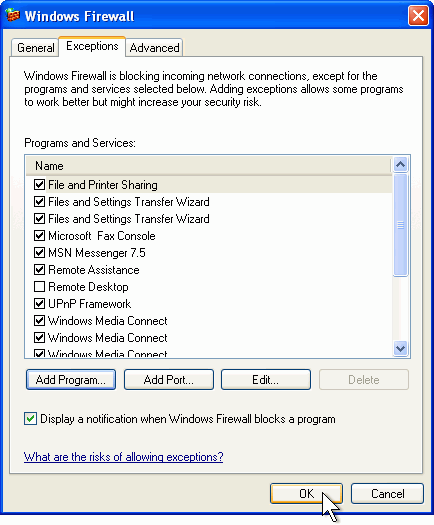Open the risks of allowing exceptions link
The height and width of the screenshot is (525, 434).
tap(123, 457)
